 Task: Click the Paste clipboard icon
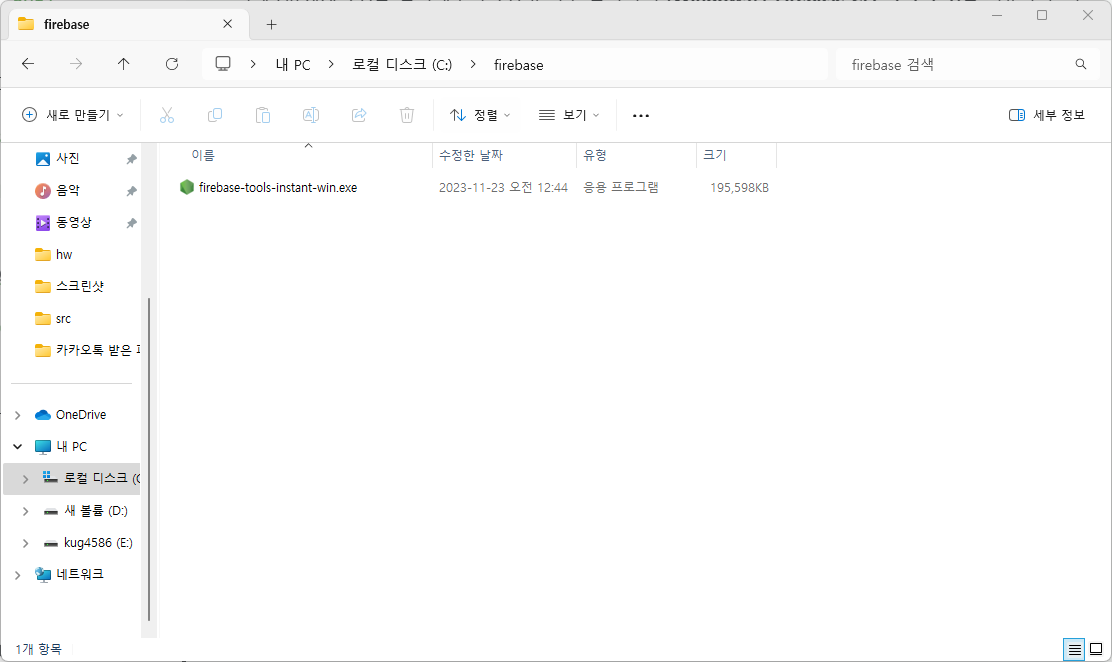tap(263, 115)
